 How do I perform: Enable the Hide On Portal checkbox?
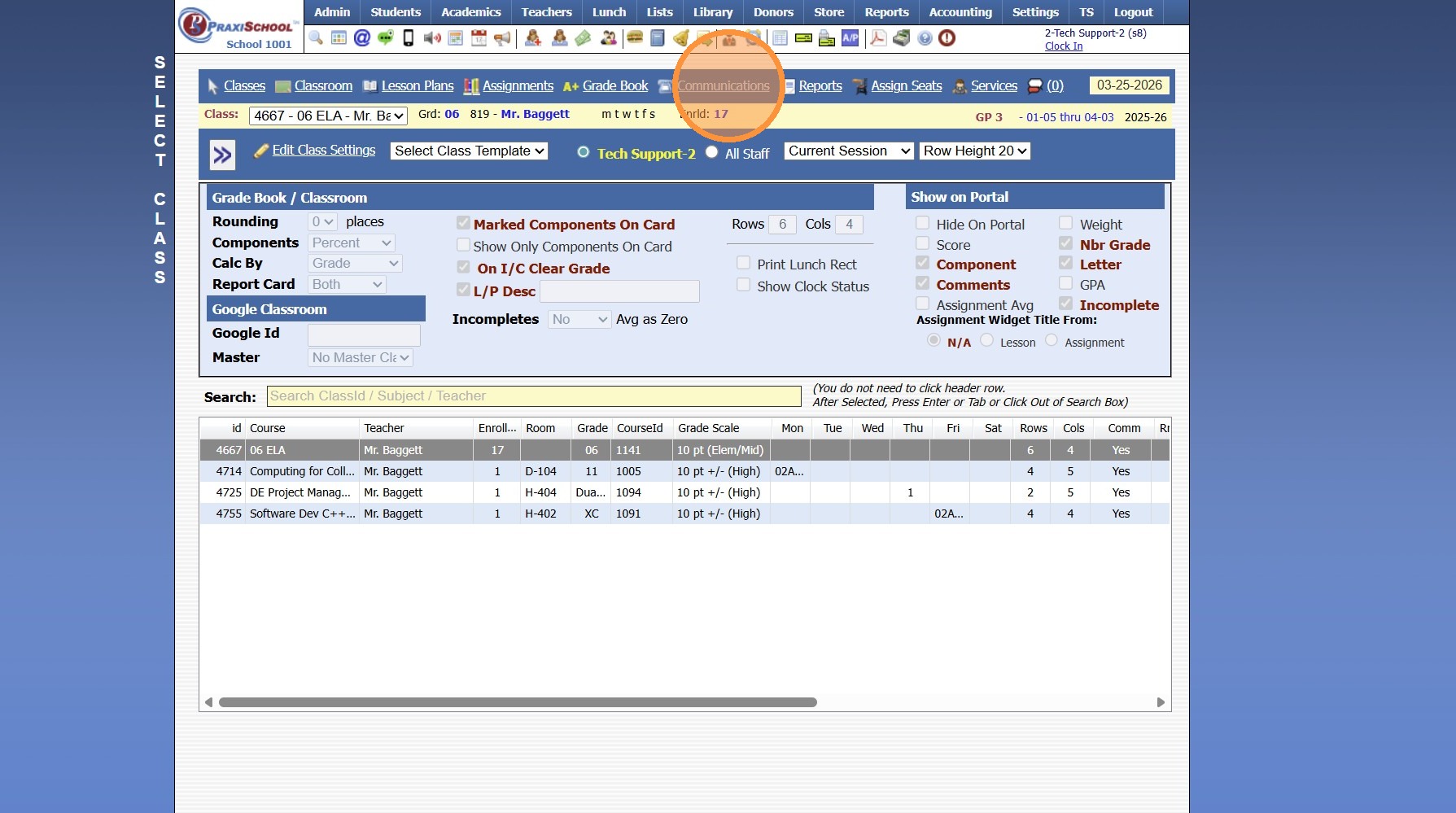click(x=923, y=223)
